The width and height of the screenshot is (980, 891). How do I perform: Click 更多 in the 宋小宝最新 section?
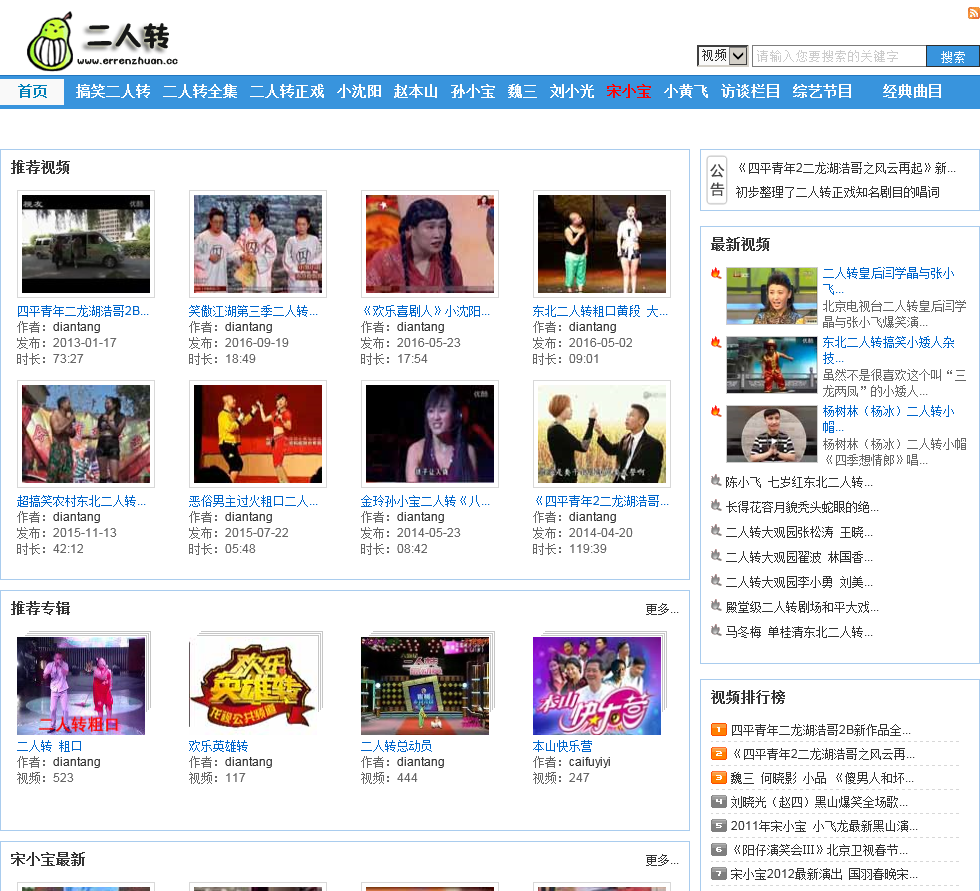click(662, 860)
